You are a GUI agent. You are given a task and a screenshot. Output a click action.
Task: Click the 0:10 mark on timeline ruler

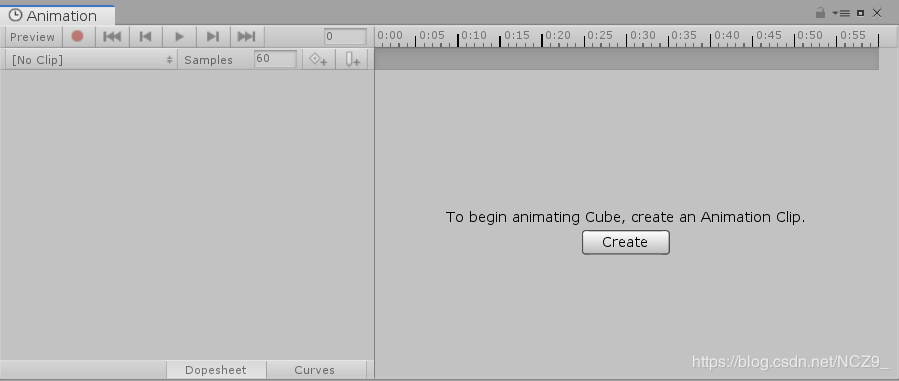(474, 36)
